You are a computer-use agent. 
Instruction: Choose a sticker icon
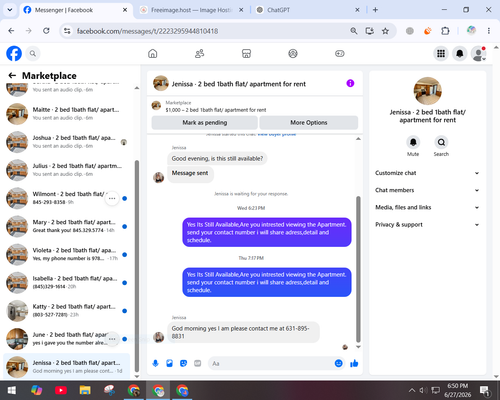click(x=183, y=363)
